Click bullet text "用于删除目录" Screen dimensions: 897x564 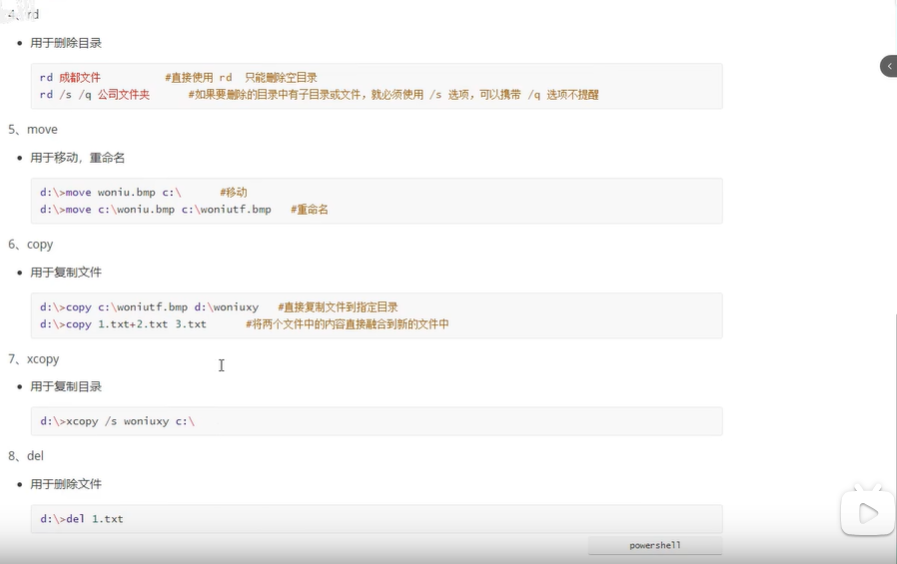[66, 43]
